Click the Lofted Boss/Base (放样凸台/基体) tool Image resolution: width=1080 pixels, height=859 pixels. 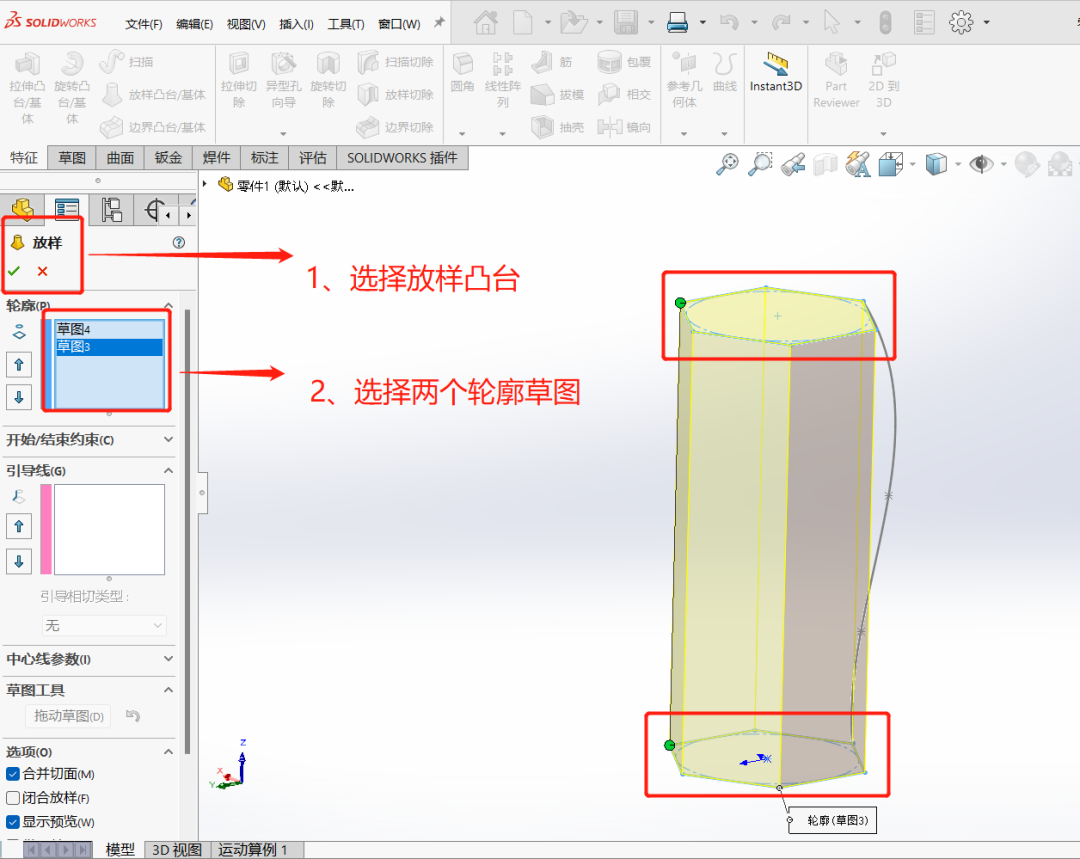click(x=153, y=94)
